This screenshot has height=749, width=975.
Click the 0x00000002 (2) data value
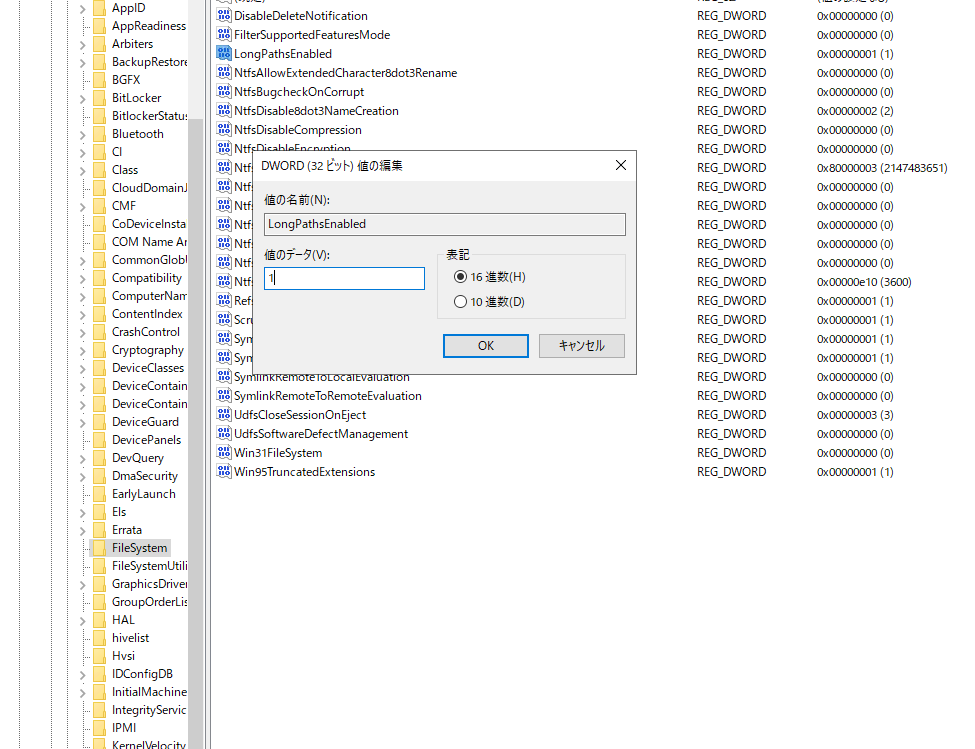pos(855,111)
